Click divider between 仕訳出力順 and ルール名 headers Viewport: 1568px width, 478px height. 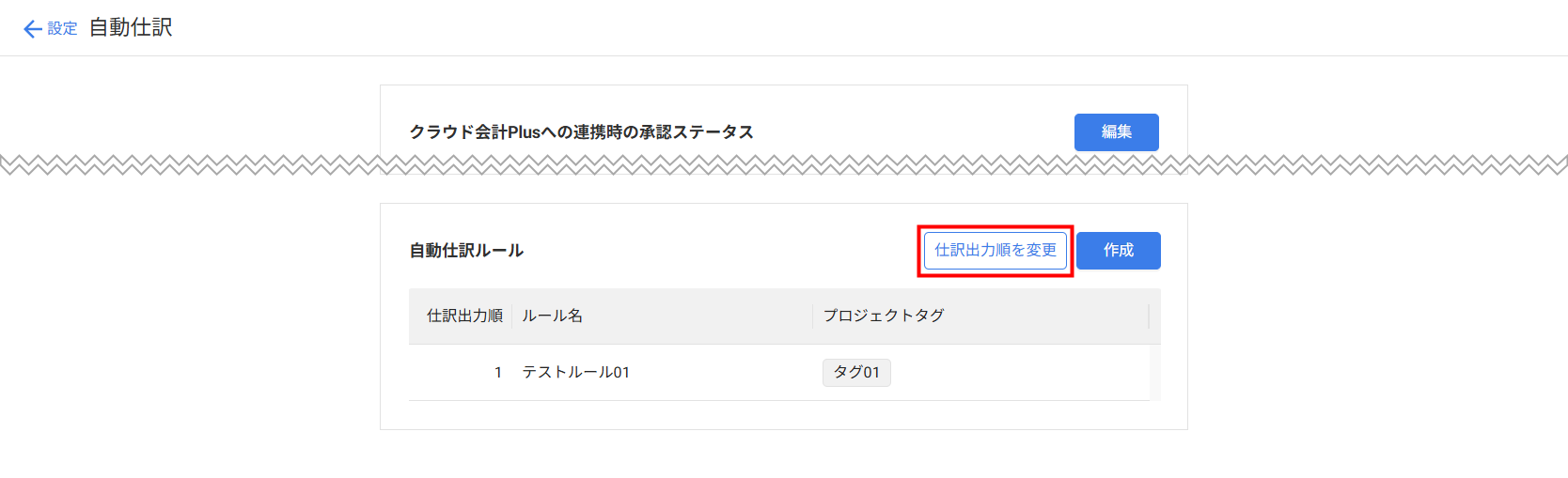(x=512, y=316)
